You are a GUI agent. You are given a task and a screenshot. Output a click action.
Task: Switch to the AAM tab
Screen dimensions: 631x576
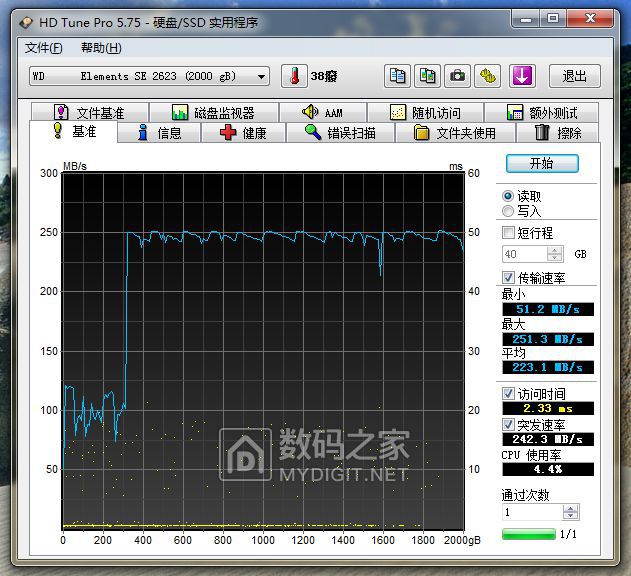click(x=323, y=112)
